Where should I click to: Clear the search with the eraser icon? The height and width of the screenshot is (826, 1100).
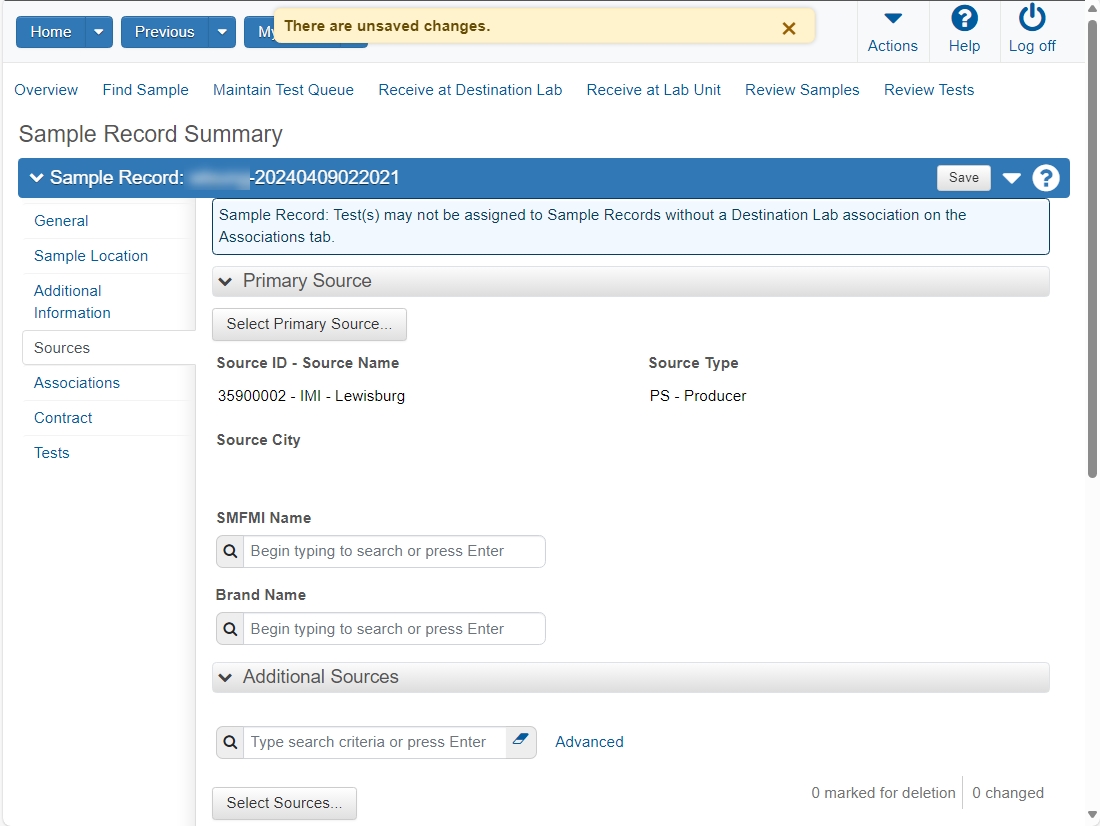pyautogui.click(x=521, y=740)
